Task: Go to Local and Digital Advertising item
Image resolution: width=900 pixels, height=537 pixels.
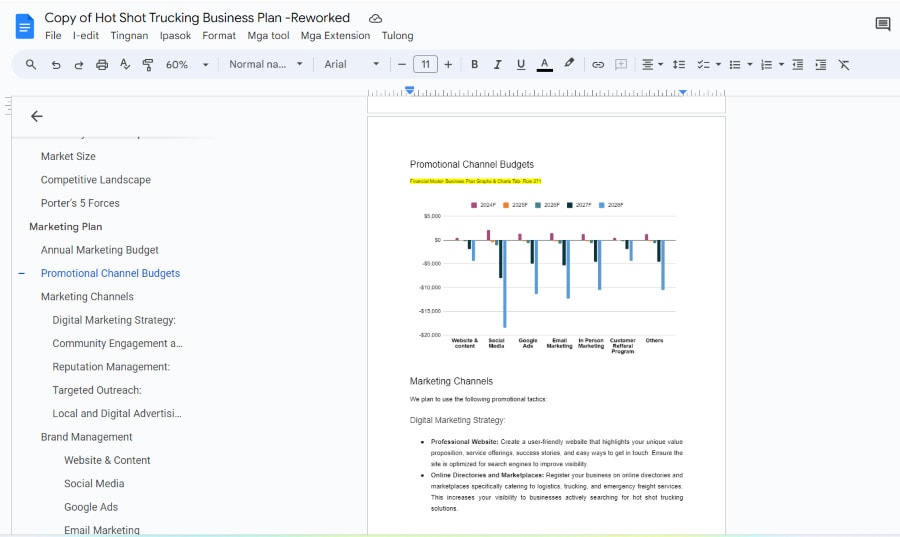Action: (x=117, y=414)
